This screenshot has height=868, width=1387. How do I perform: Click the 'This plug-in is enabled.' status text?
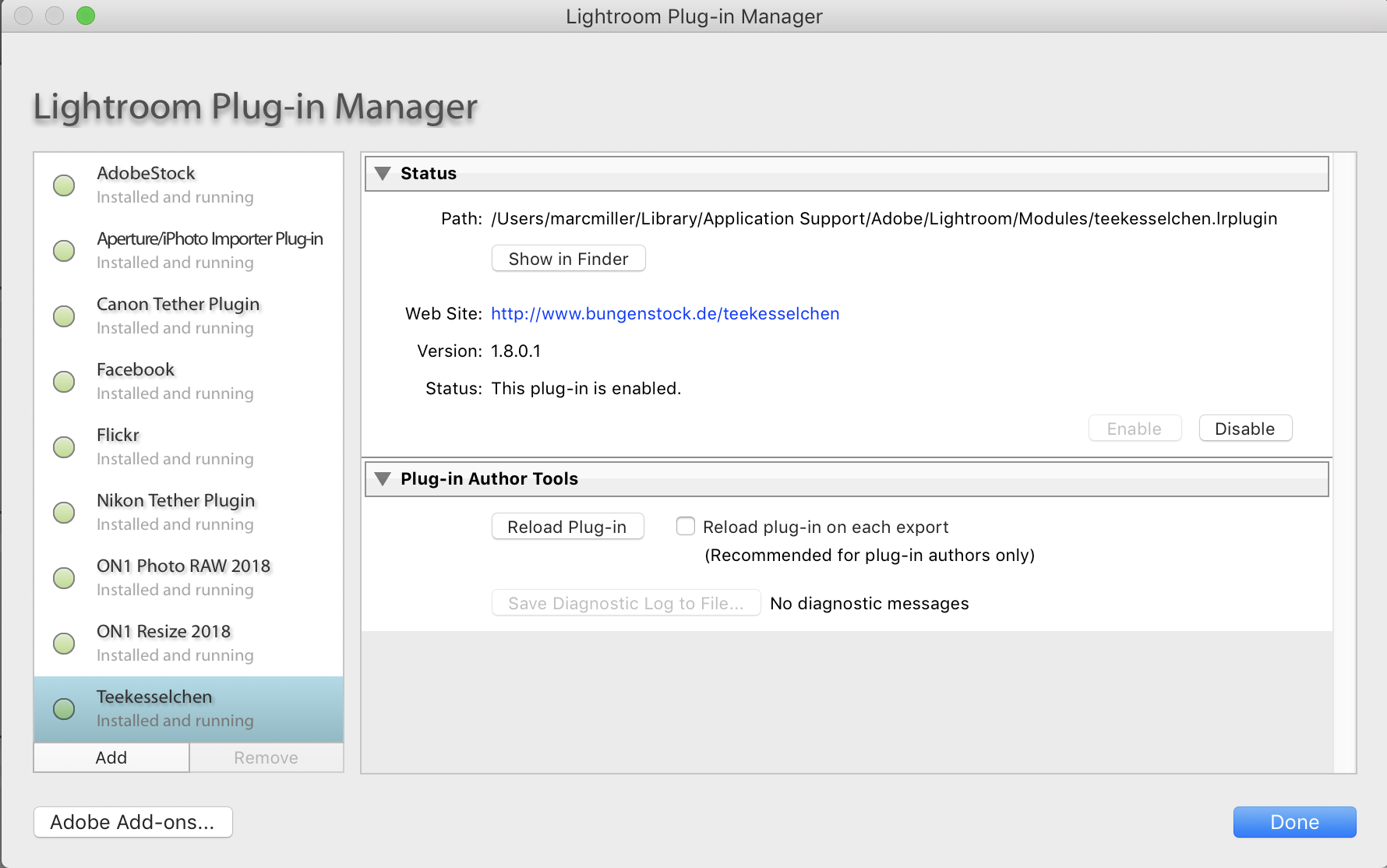pyautogui.click(x=586, y=389)
